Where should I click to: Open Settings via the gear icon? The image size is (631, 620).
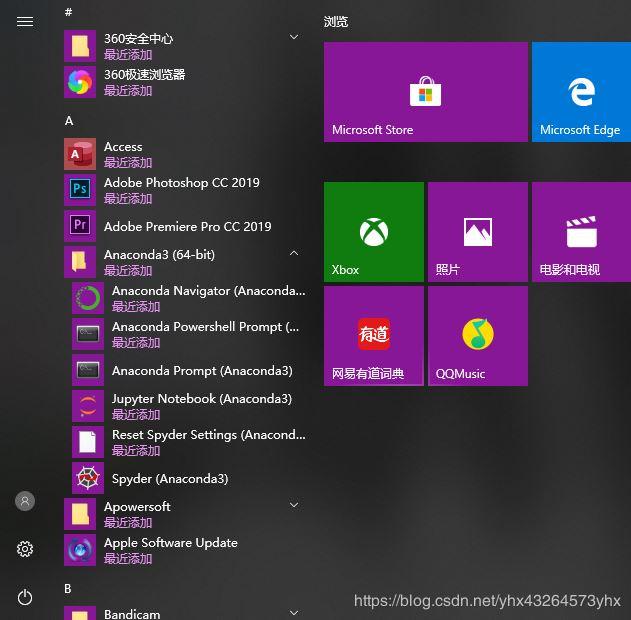[x=25, y=549]
